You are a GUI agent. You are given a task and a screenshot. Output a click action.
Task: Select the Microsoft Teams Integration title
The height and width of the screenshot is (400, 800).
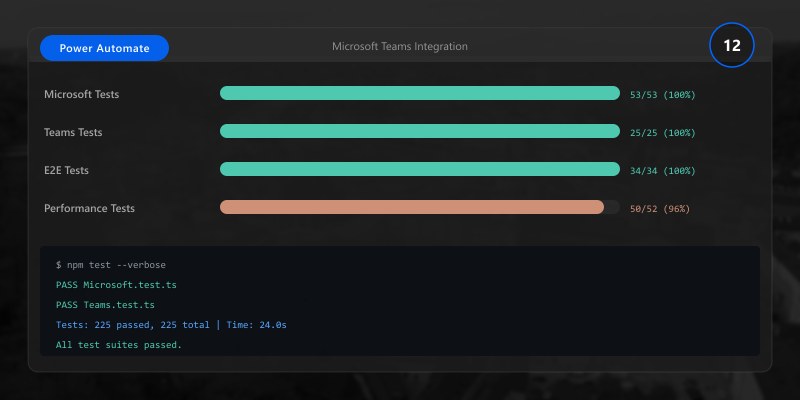pyautogui.click(x=399, y=46)
